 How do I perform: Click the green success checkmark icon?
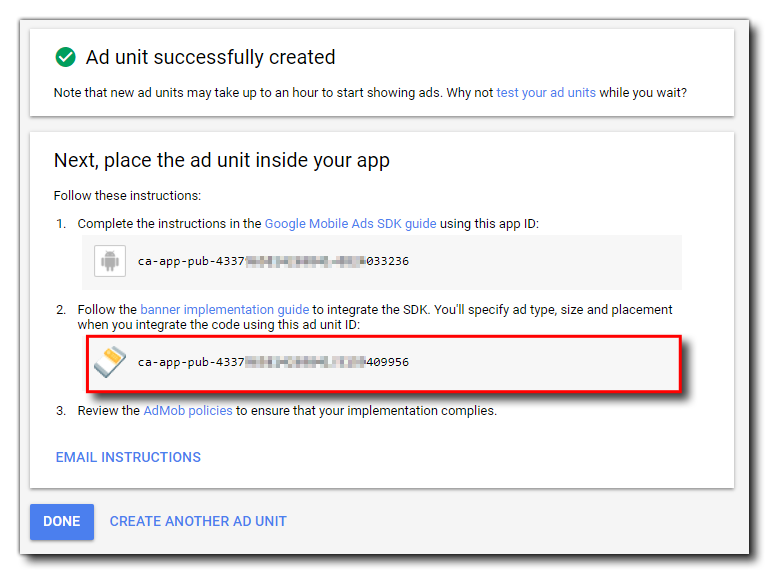click(66, 57)
